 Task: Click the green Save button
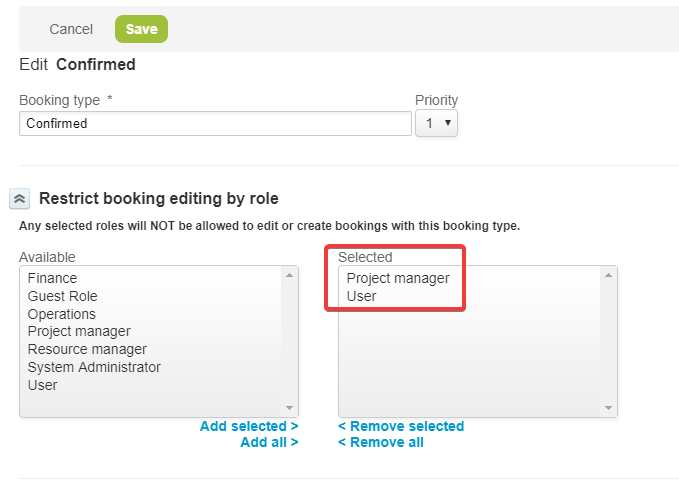point(141,29)
